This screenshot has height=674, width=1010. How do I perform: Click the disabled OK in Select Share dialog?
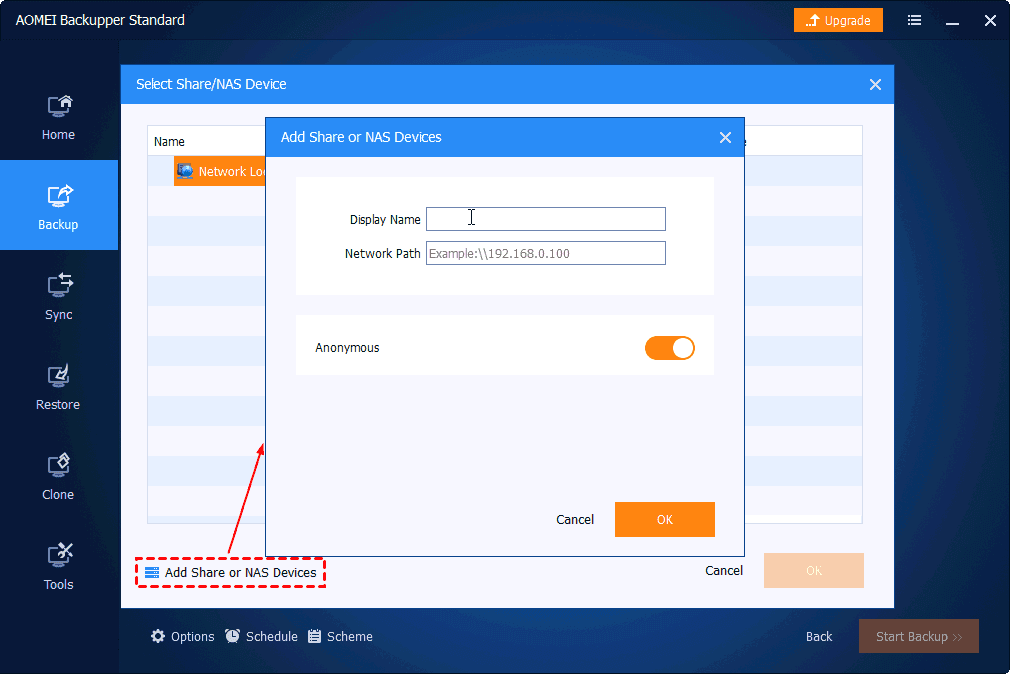click(x=814, y=570)
